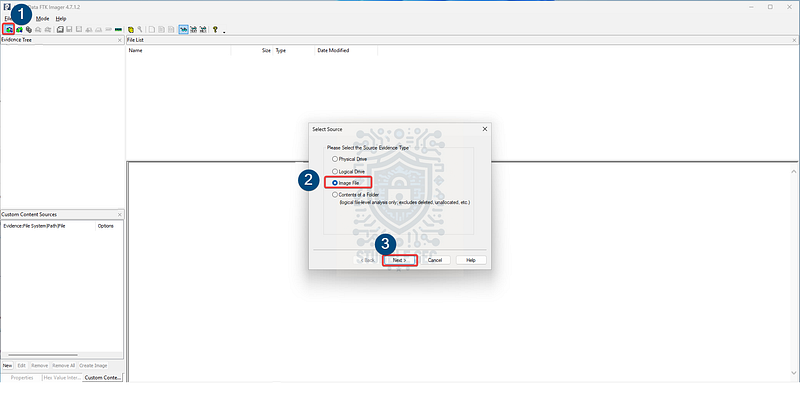This screenshot has width=800, height=395.
Task: Select the Image File radio button
Action: [x=335, y=182]
